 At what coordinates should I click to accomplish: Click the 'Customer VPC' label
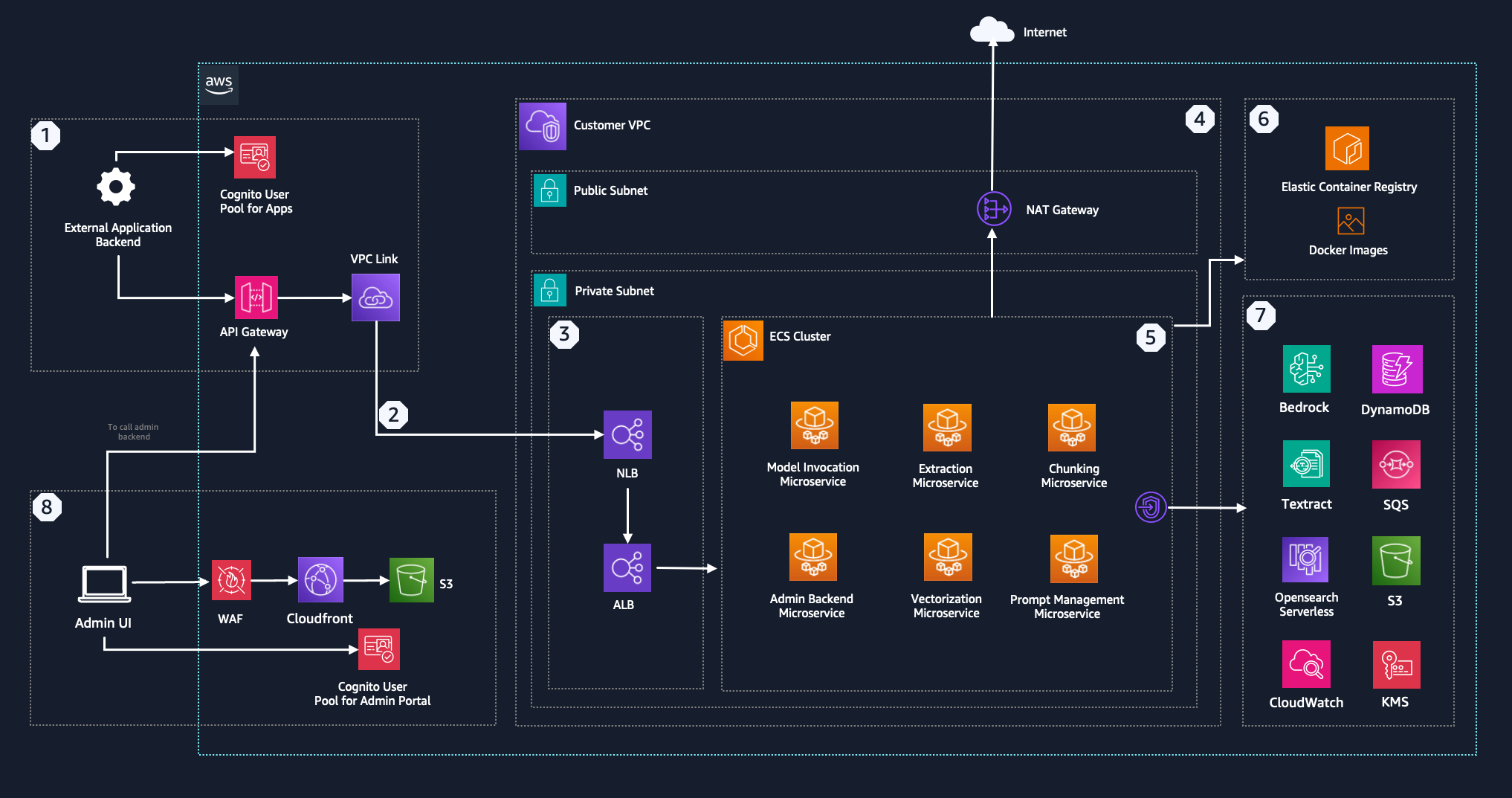point(612,125)
